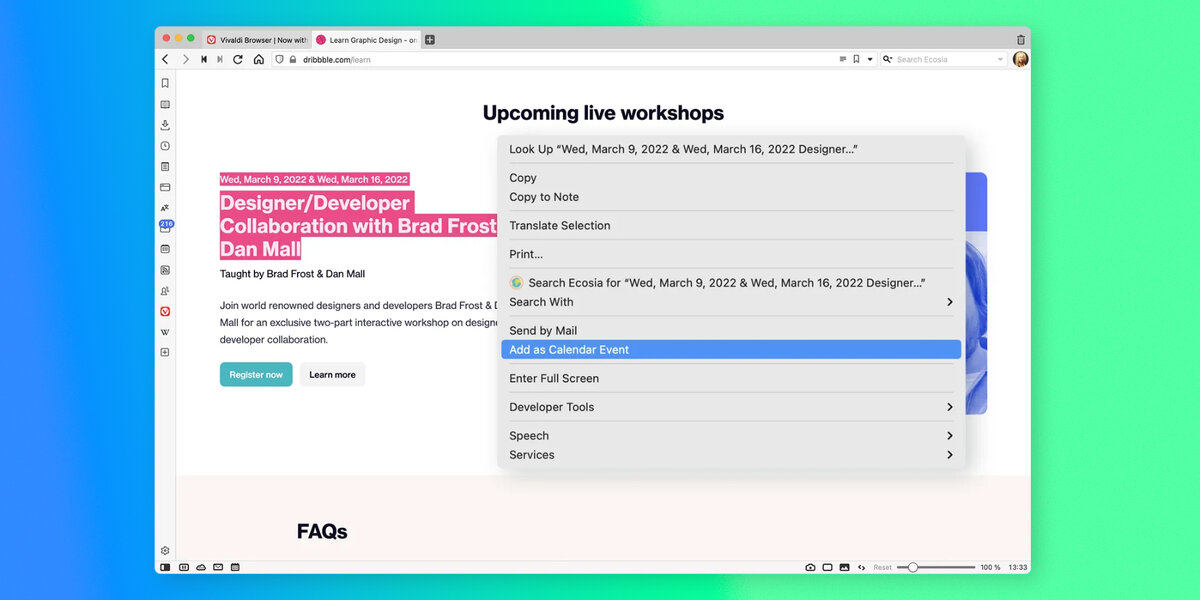1200x600 pixels.
Task: Open Vivaldi settings gear icon
Action: [x=165, y=551]
